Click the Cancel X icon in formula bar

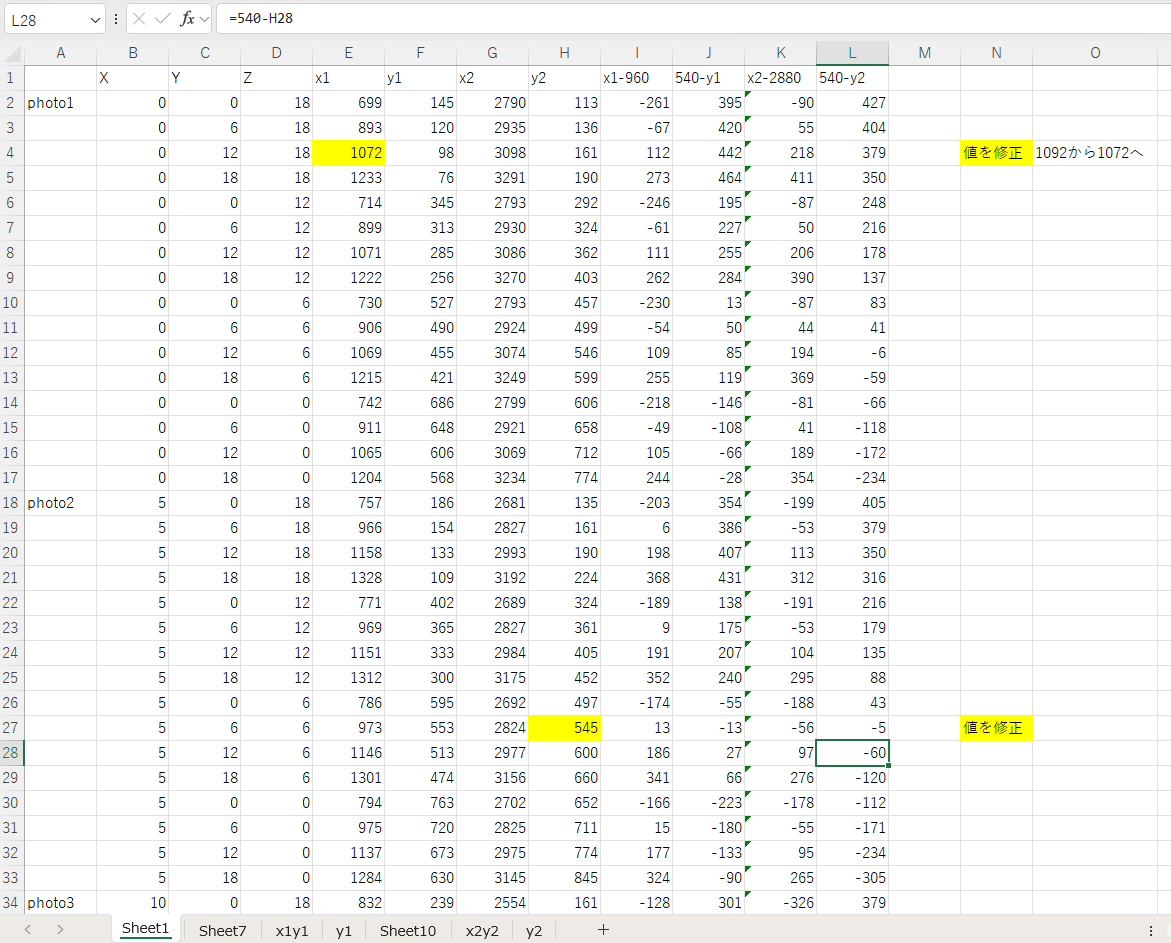click(x=139, y=19)
